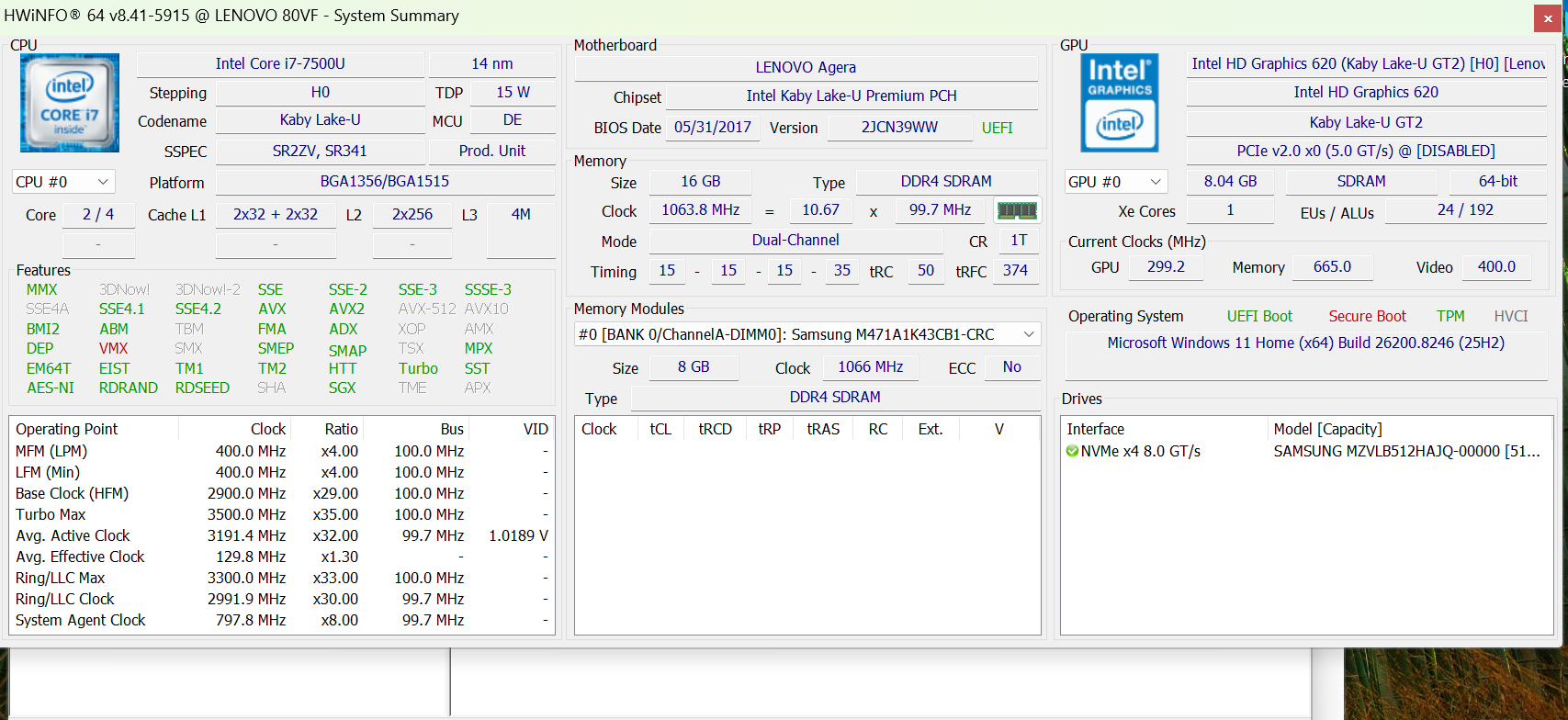Click the VID column header

pos(511,429)
